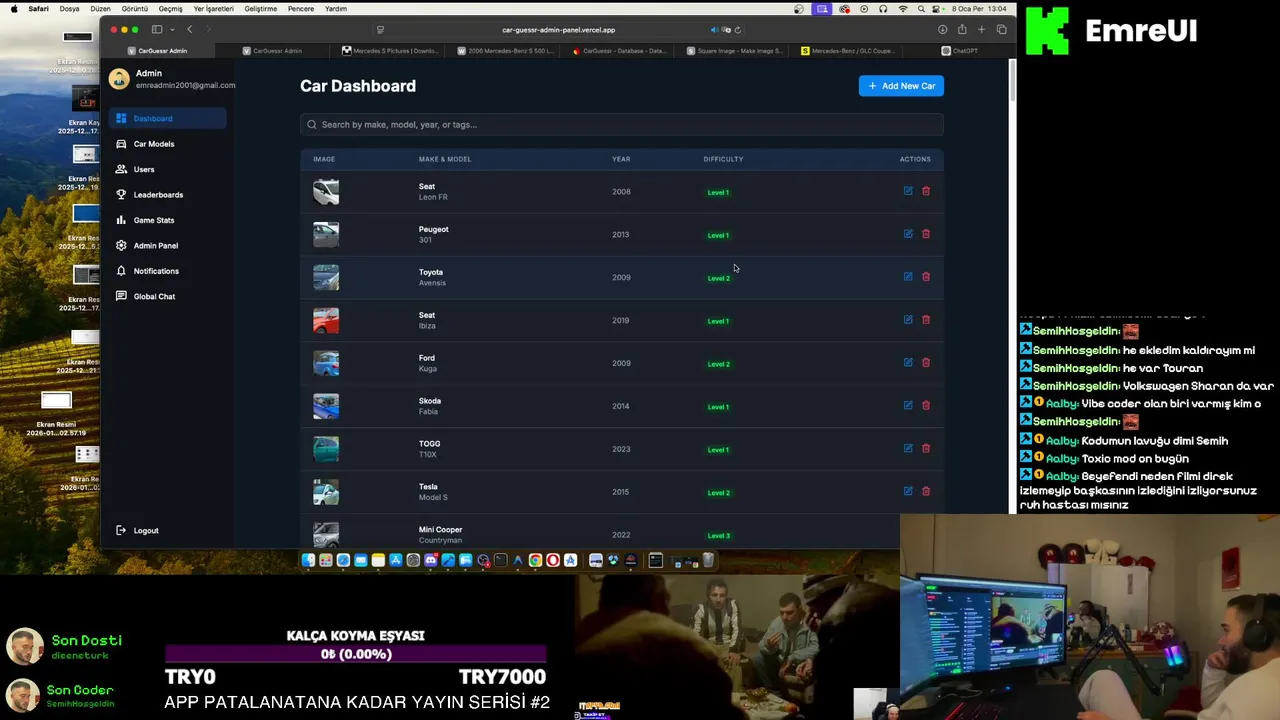Open Dosya menu in menu bar

click(69, 9)
